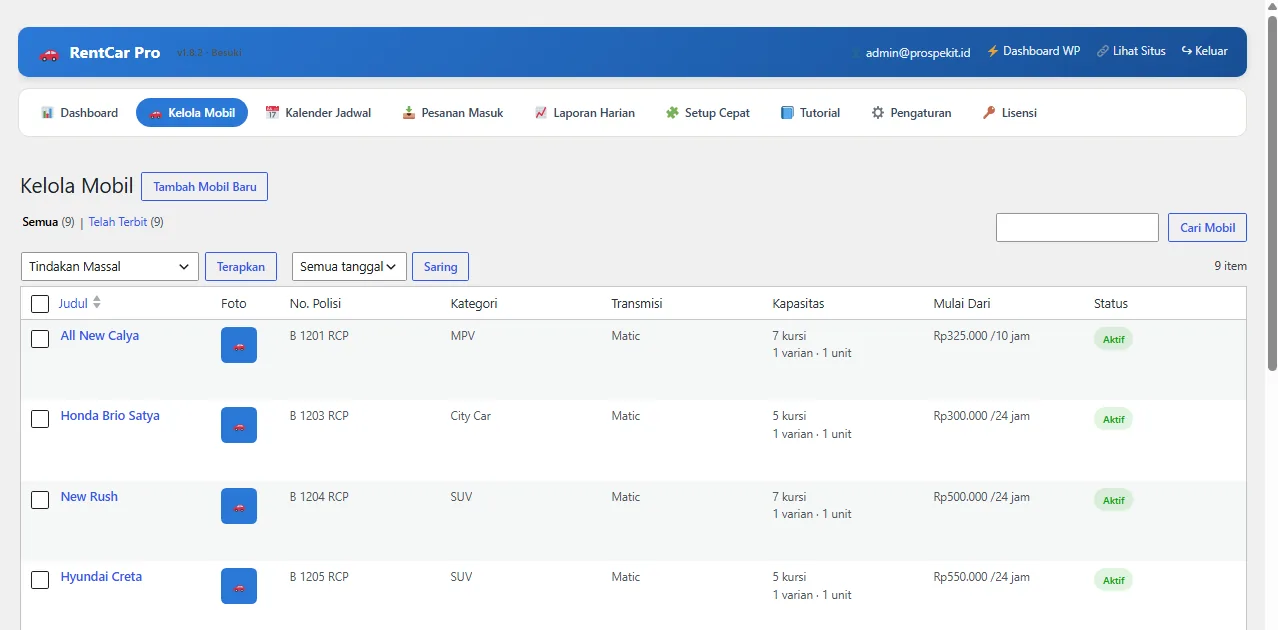Expand the Tindakan Massal dropdown

(110, 267)
